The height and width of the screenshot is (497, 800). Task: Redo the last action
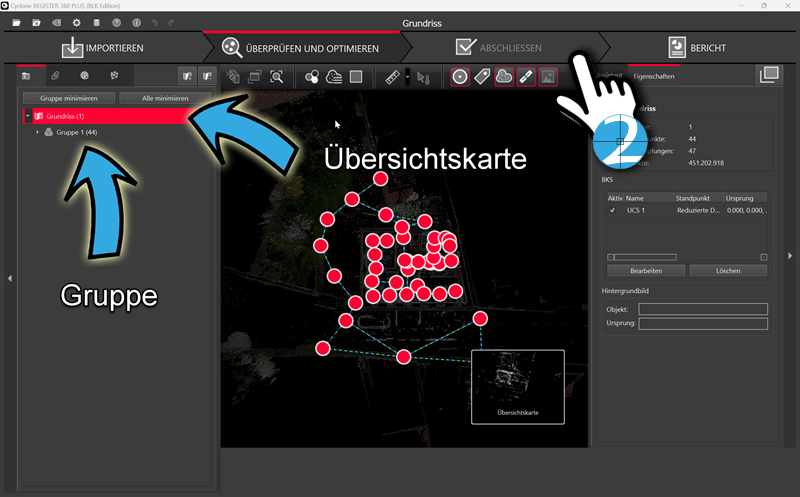pyautogui.click(x=171, y=23)
